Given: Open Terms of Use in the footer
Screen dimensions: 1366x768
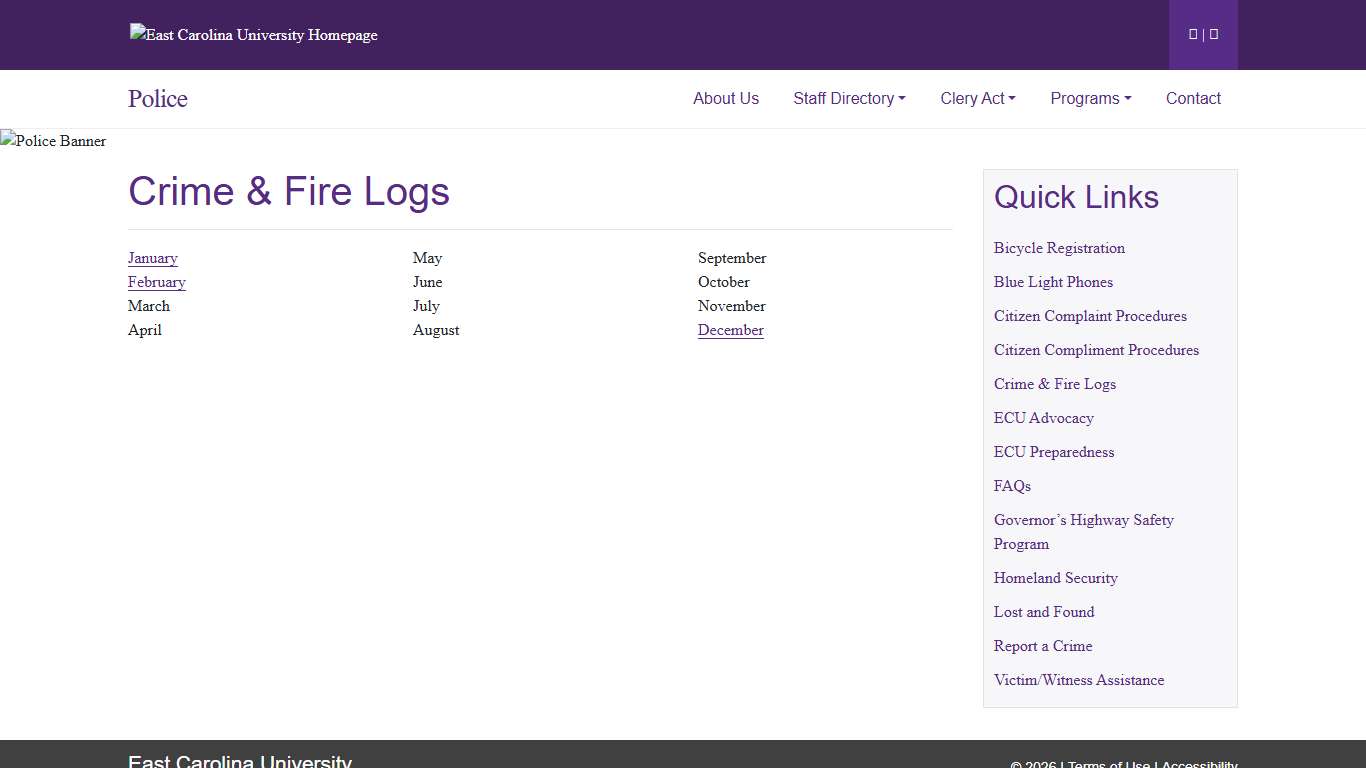Looking at the screenshot, I should 1104,764.
